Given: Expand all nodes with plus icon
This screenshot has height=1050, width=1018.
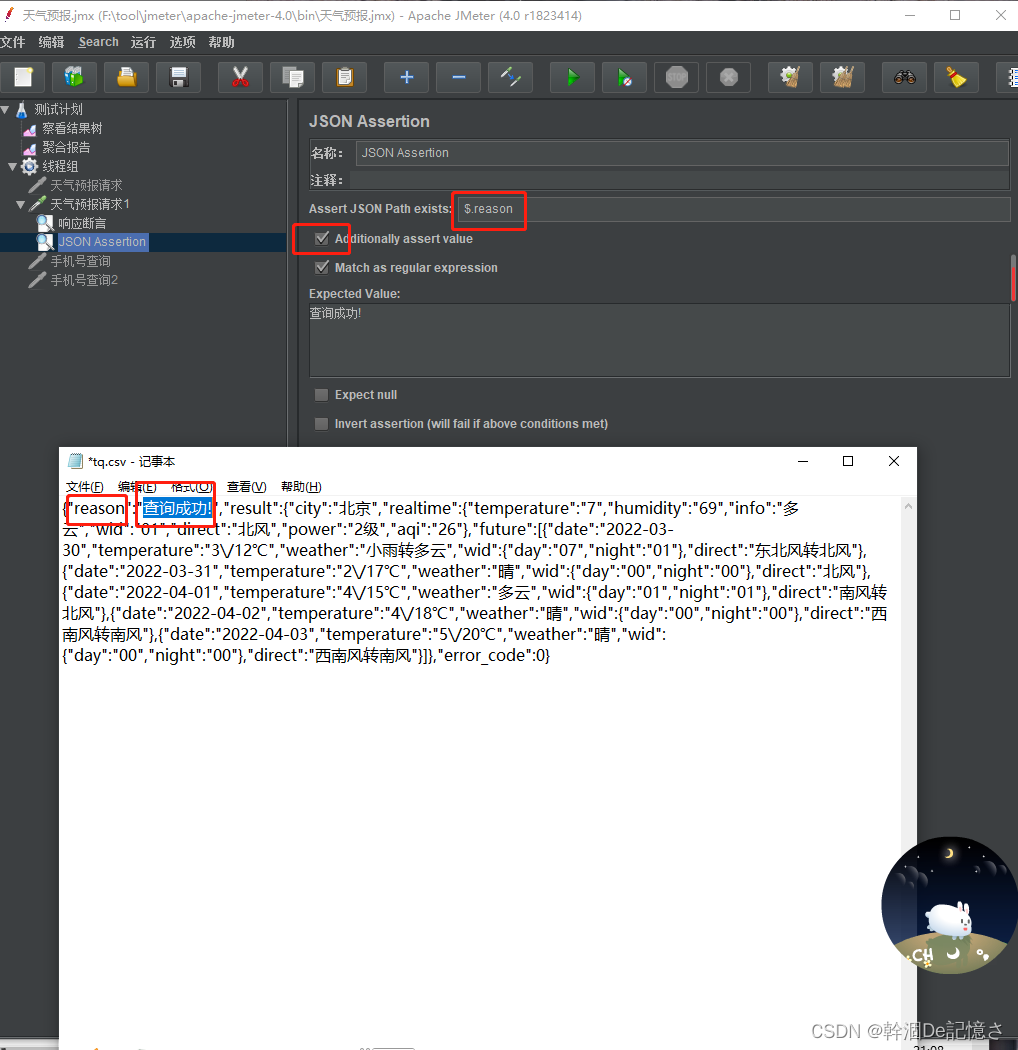Looking at the screenshot, I should [406, 77].
